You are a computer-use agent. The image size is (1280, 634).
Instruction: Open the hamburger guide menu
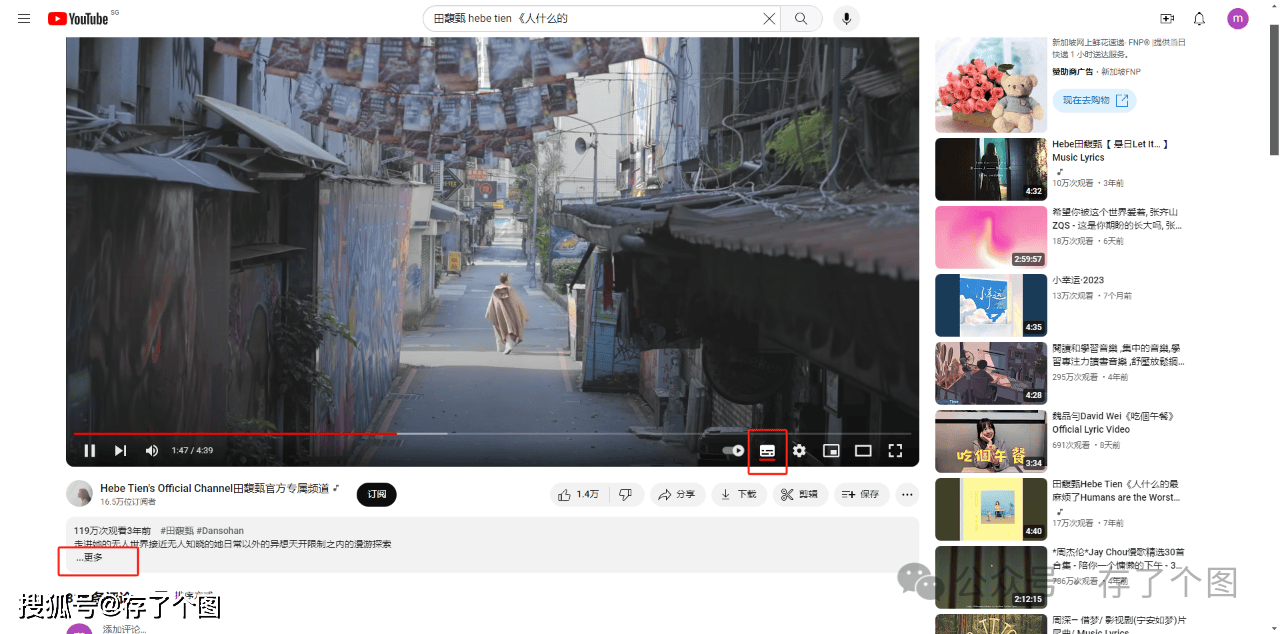pos(24,18)
